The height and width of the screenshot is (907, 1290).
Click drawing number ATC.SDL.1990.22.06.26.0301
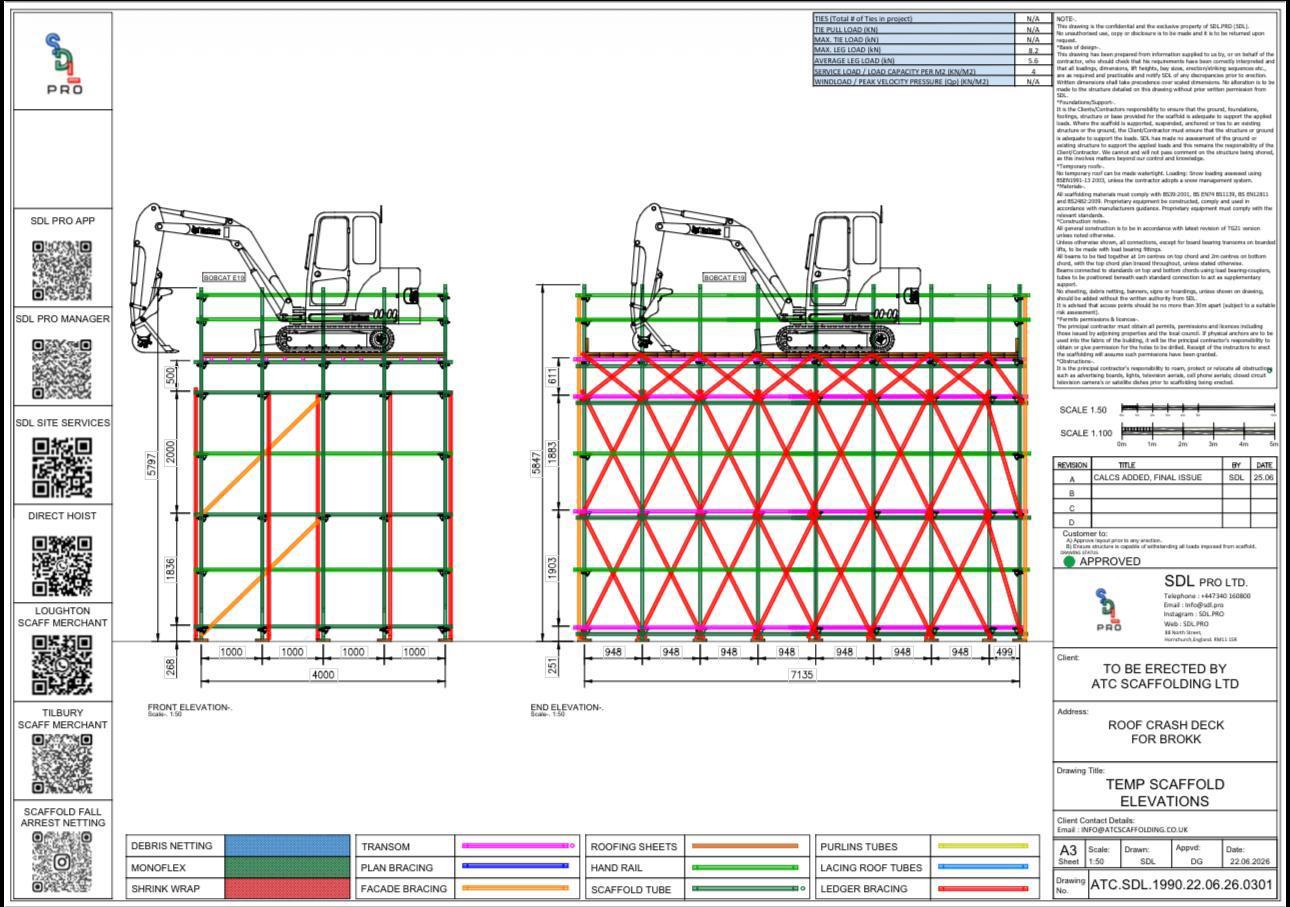(x=1181, y=885)
